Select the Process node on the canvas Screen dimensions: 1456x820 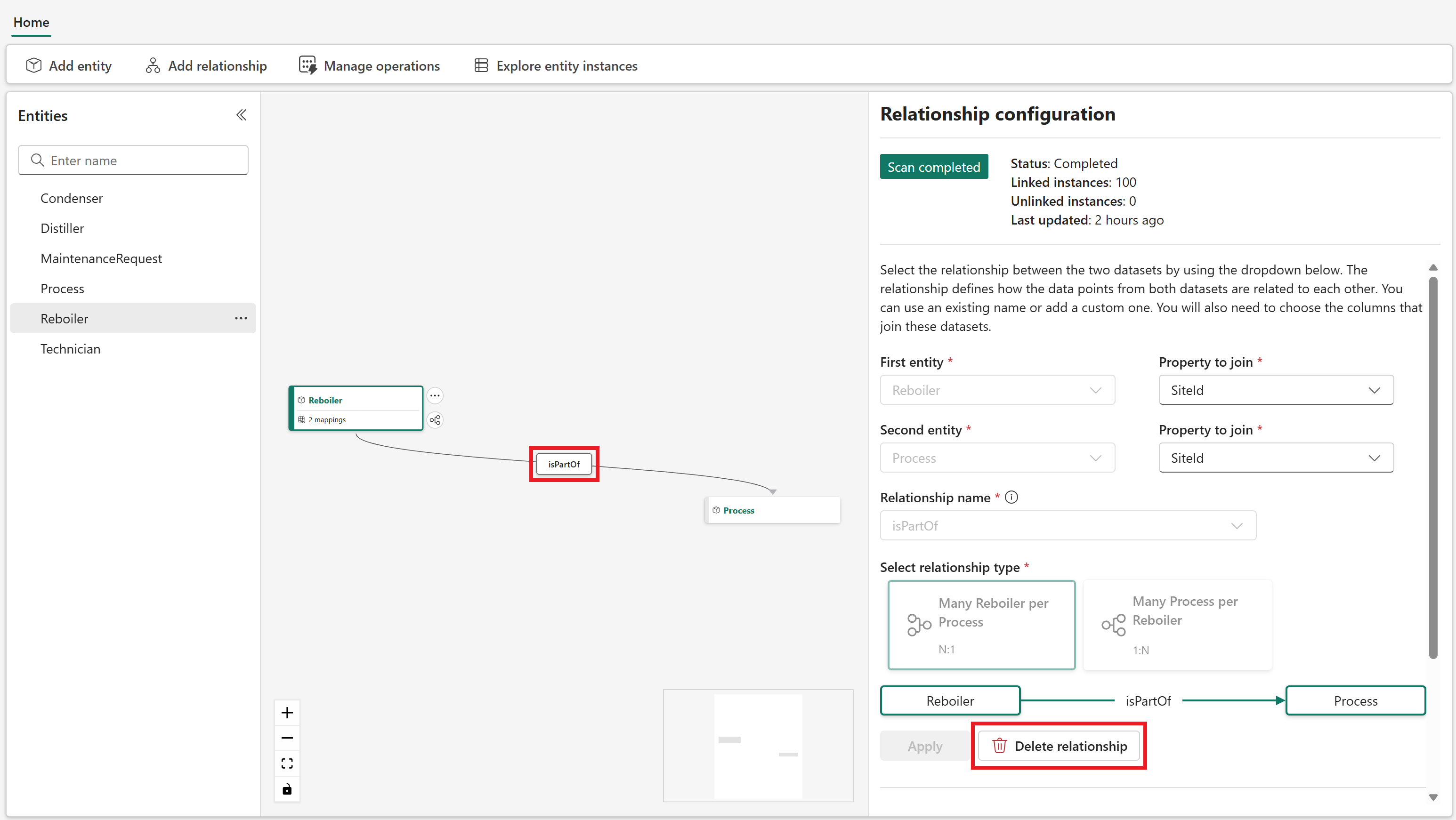click(x=772, y=510)
